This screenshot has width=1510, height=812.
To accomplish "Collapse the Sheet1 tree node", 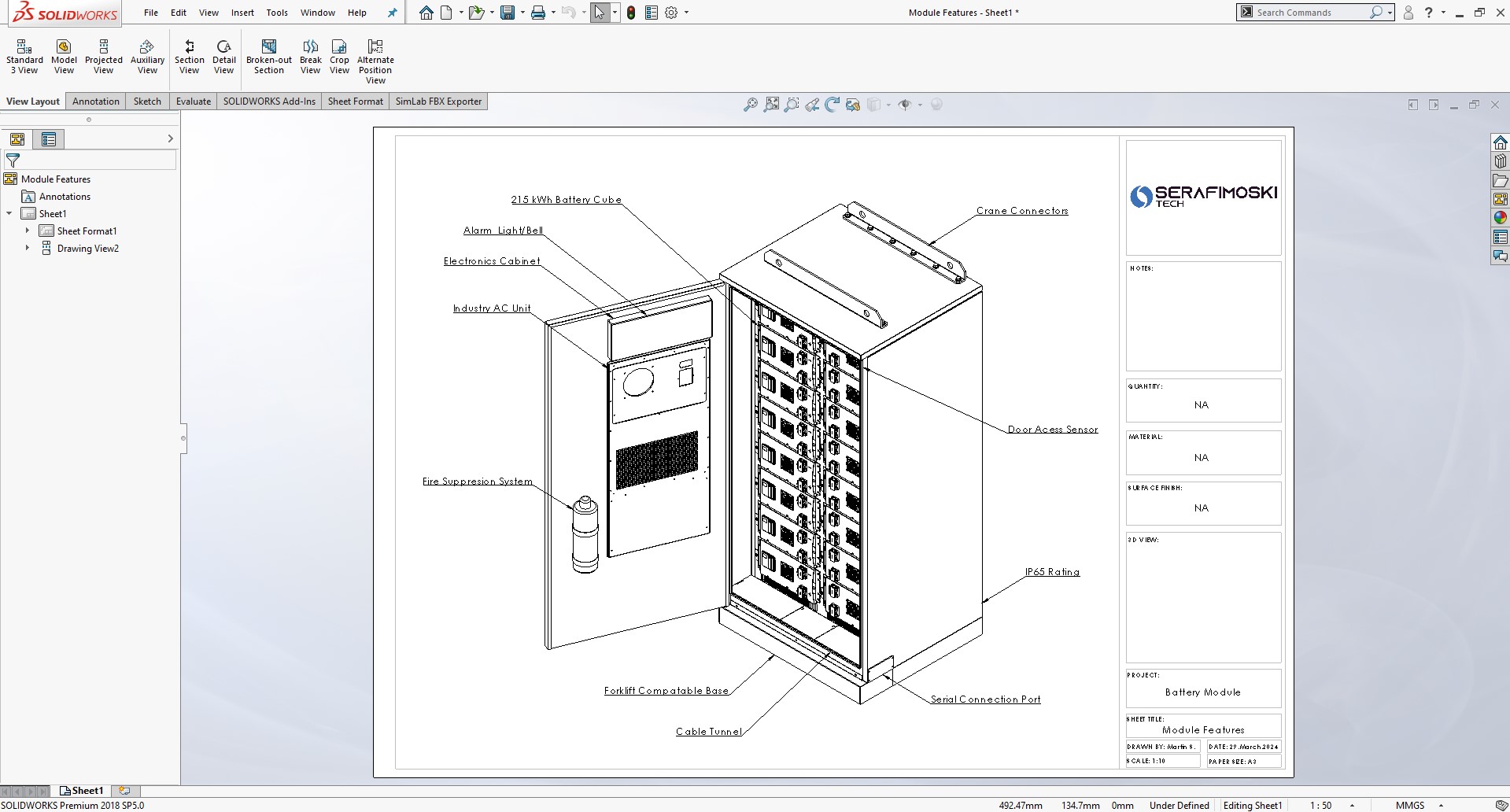I will click(x=9, y=213).
